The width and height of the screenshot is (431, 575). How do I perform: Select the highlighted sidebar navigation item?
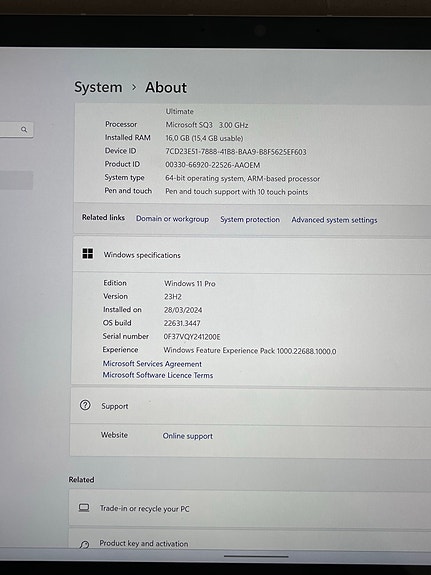17,180
